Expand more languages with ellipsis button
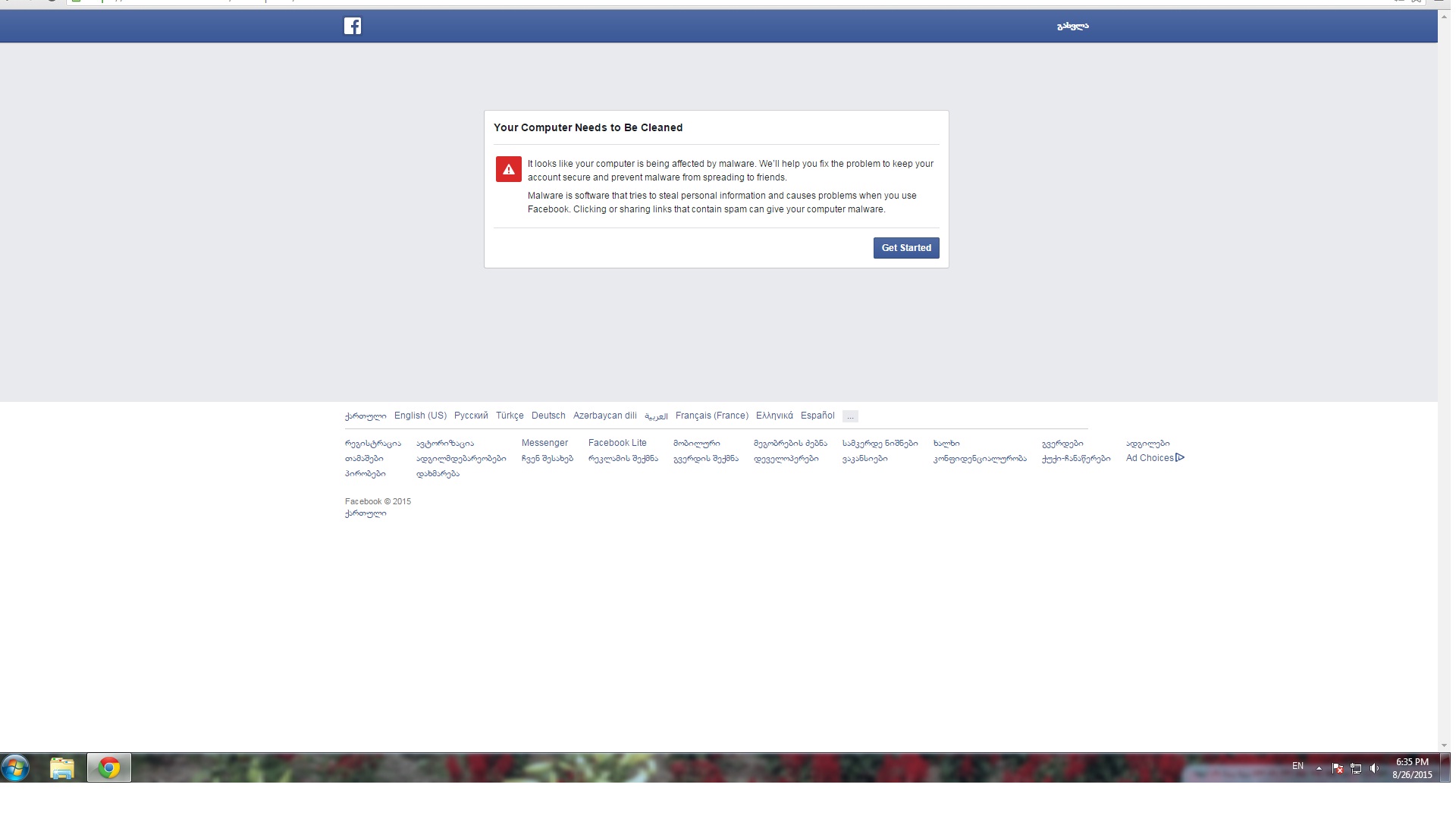The image size is (1456, 819). 850,416
